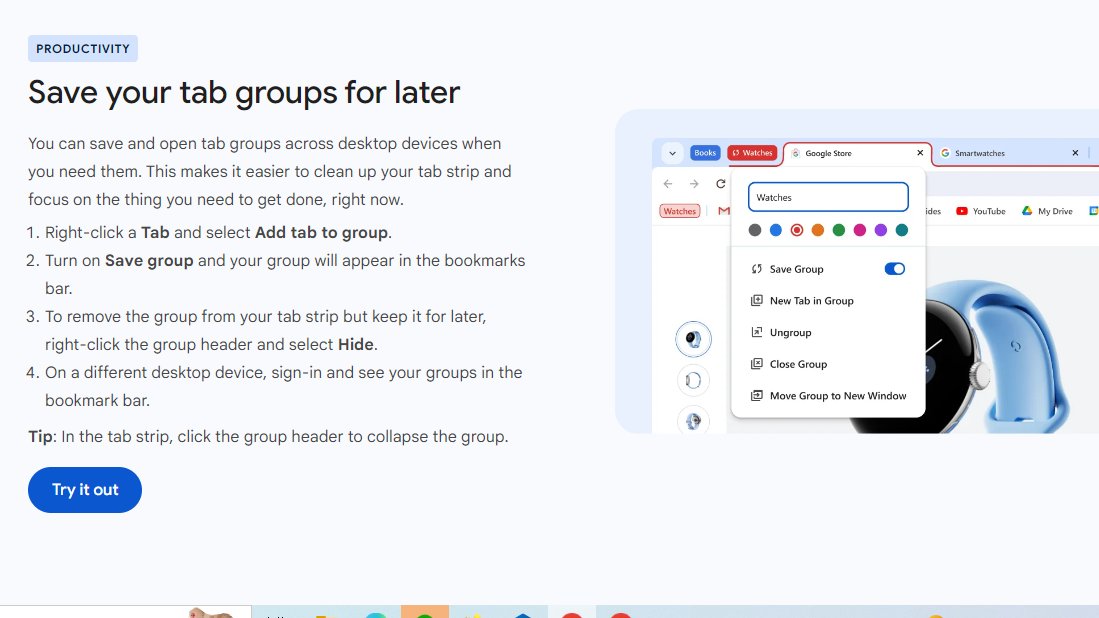Click the My Drive bookmark icon
The image size is (1099, 618).
(x=1026, y=211)
